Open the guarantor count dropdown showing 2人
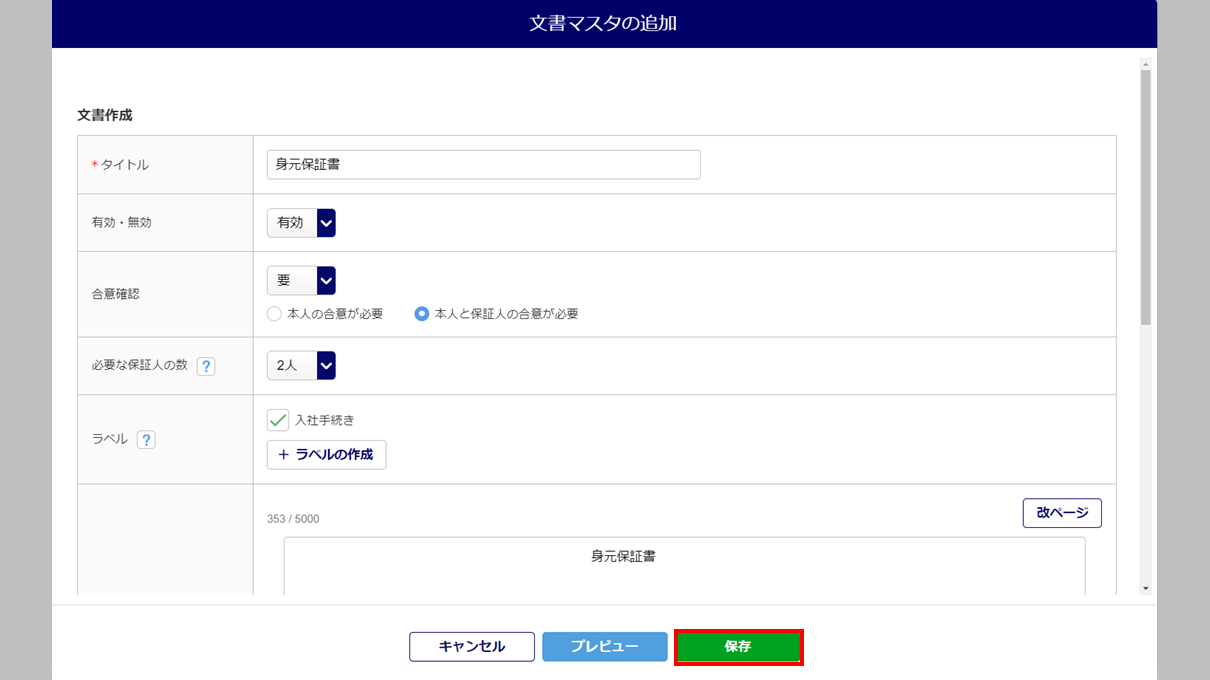Image resolution: width=1210 pixels, height=680 pixels. 301,366
